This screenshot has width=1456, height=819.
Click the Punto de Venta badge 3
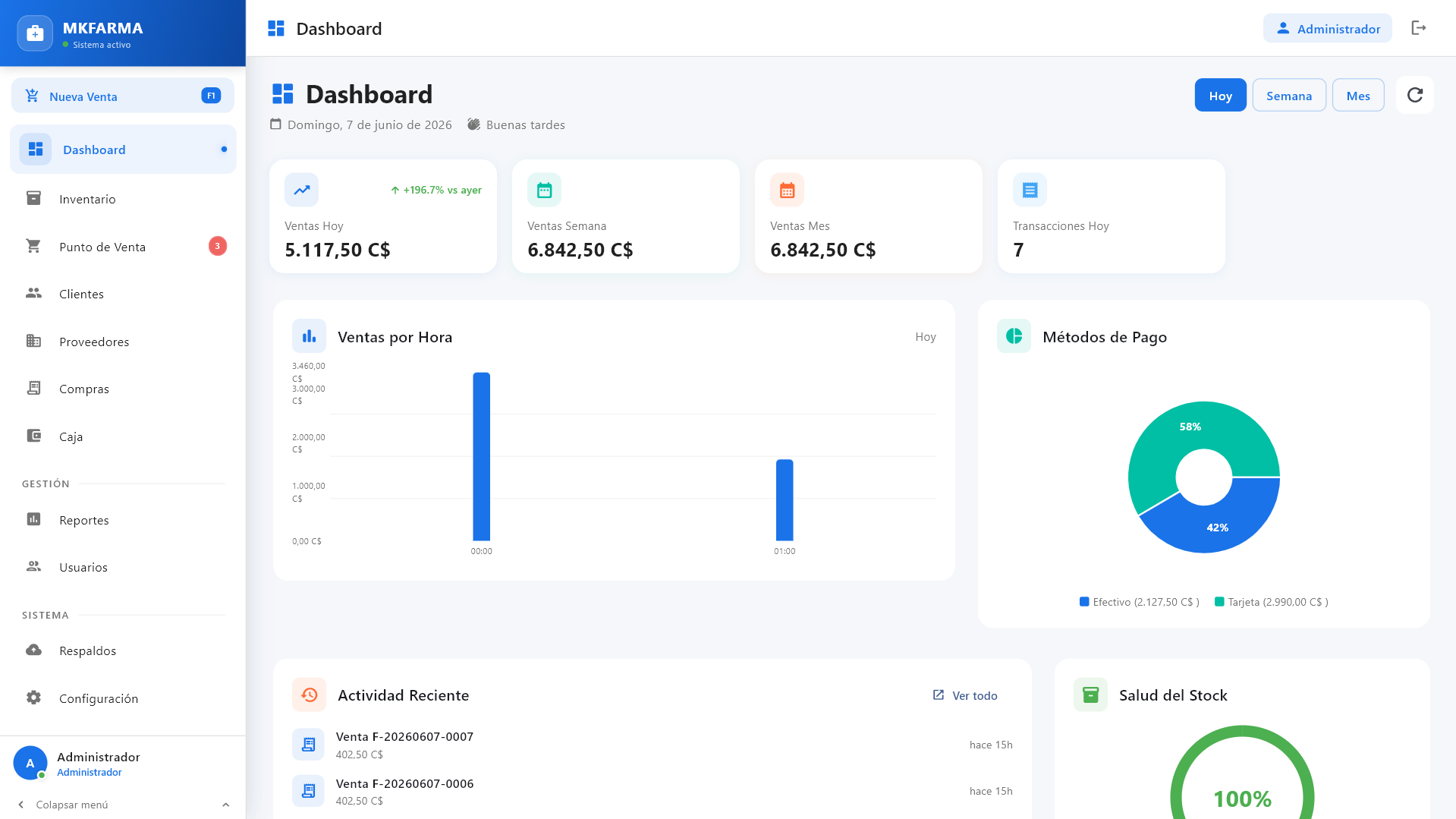click(x=218, y=246)
